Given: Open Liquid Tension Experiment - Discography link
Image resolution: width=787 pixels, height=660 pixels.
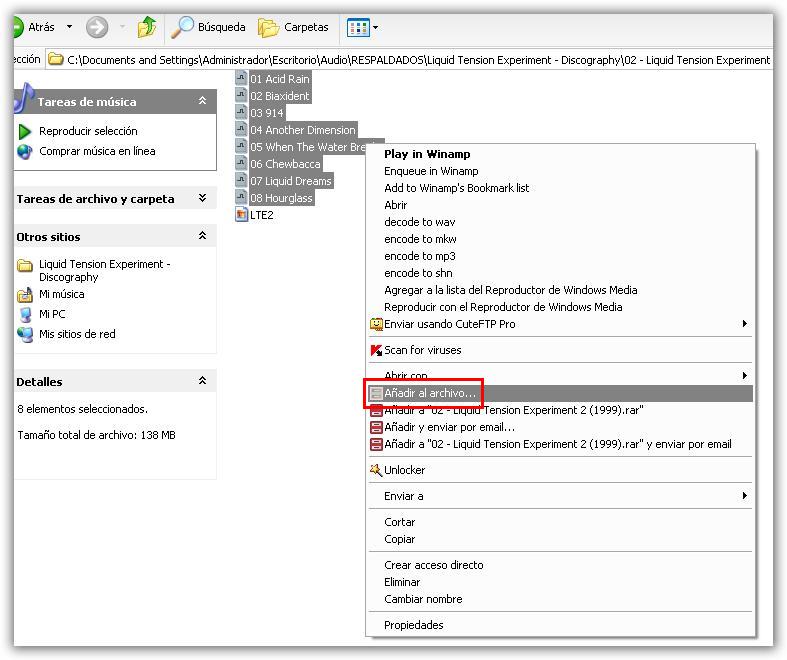Looking at the screenshot, I should [x=105, y=271].
